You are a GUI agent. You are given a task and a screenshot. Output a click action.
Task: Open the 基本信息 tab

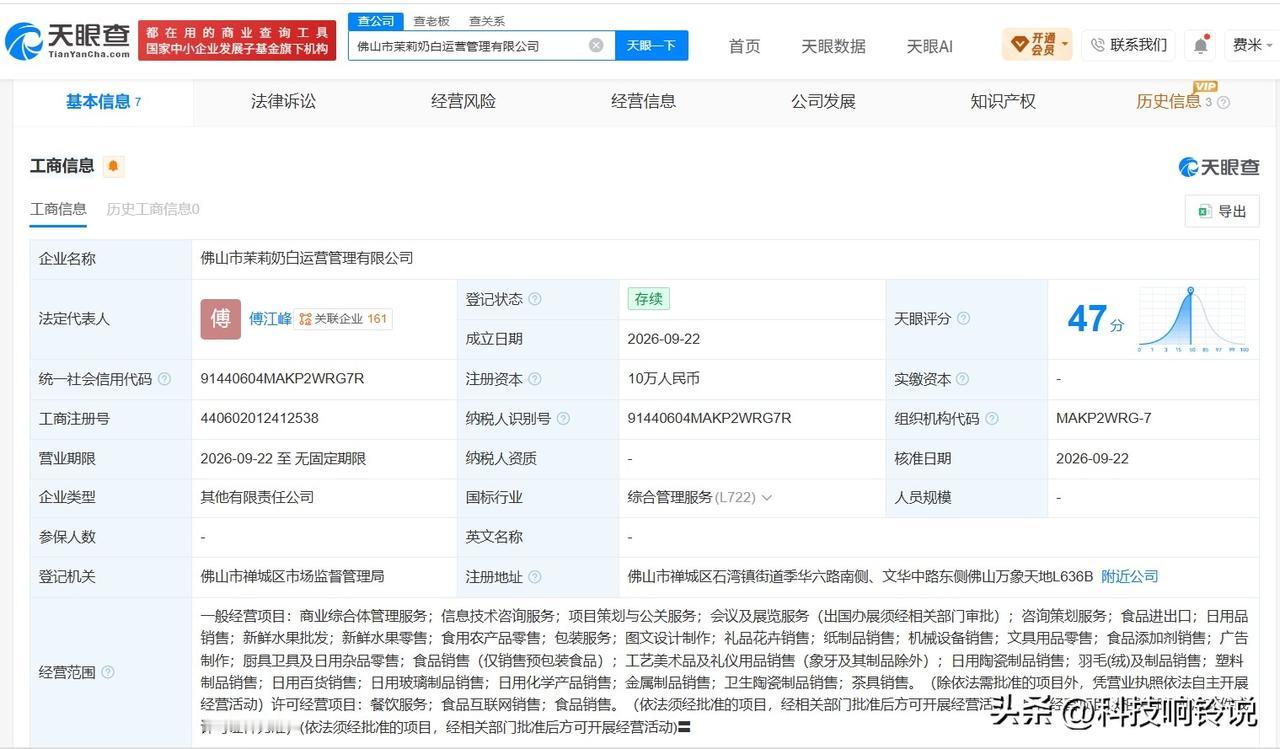[103, 101]
